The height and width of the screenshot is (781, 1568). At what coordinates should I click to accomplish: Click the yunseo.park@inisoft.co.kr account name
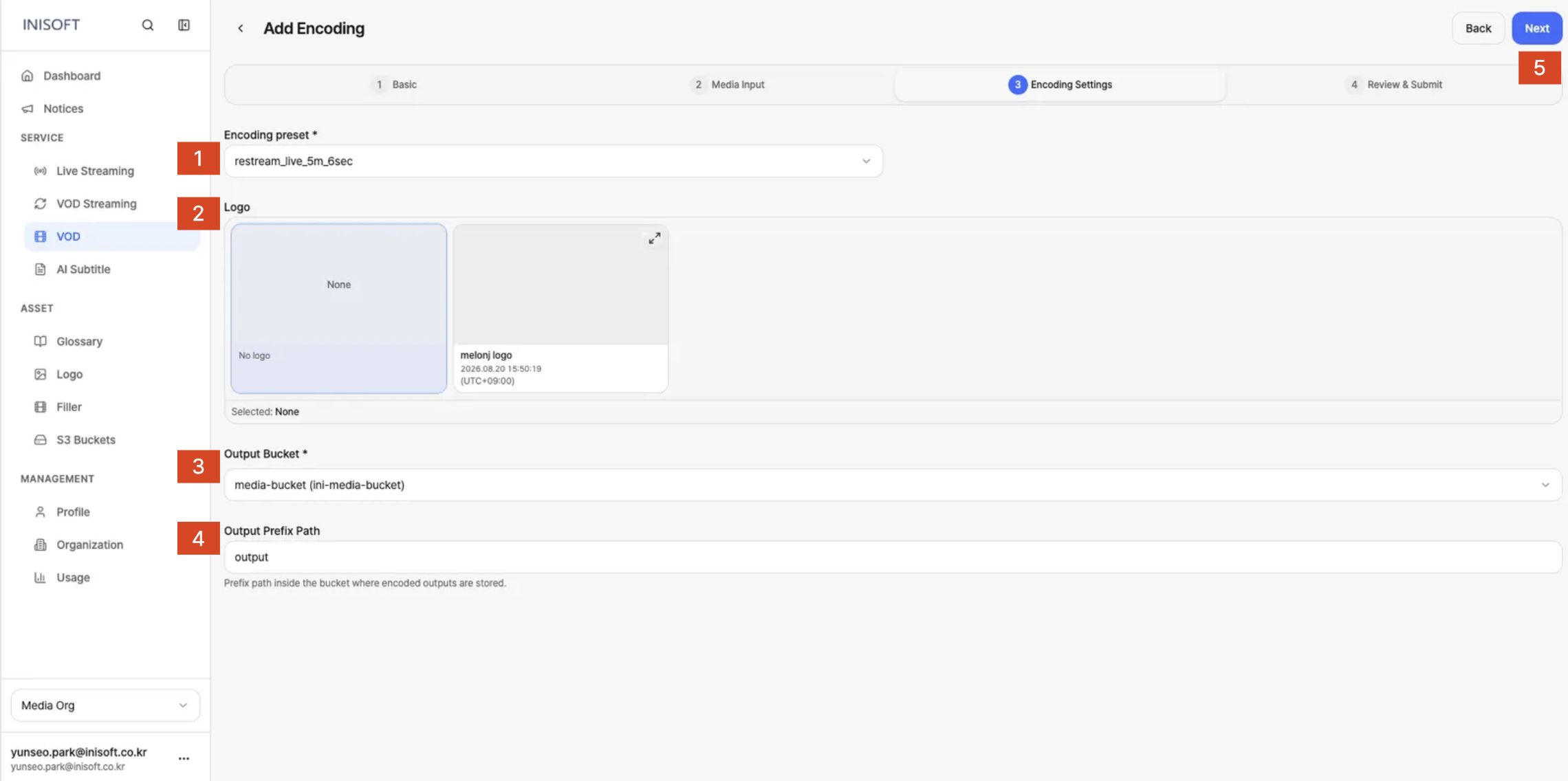tap(79, 751)
